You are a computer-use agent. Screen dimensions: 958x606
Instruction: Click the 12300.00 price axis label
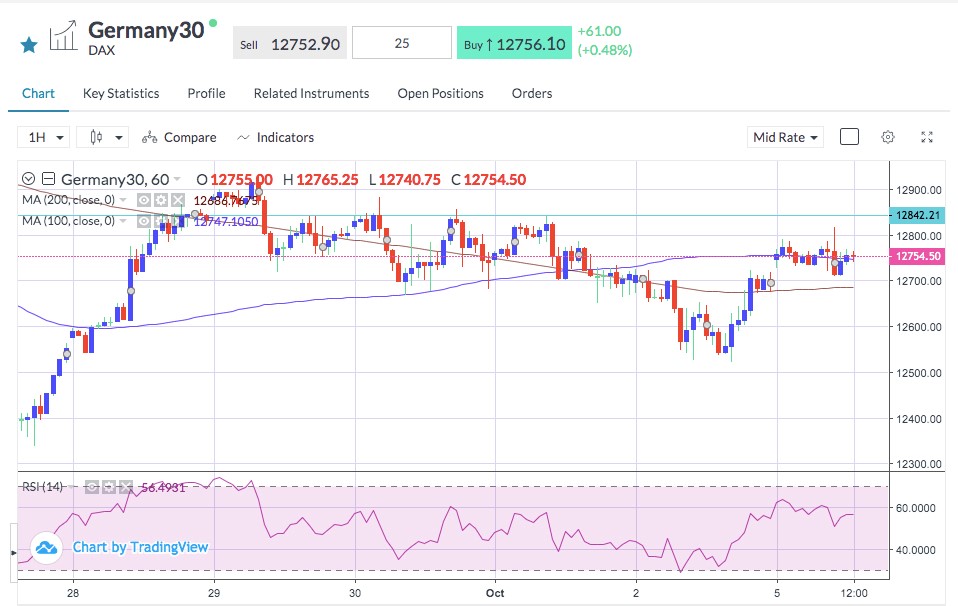tap(919, 464)
